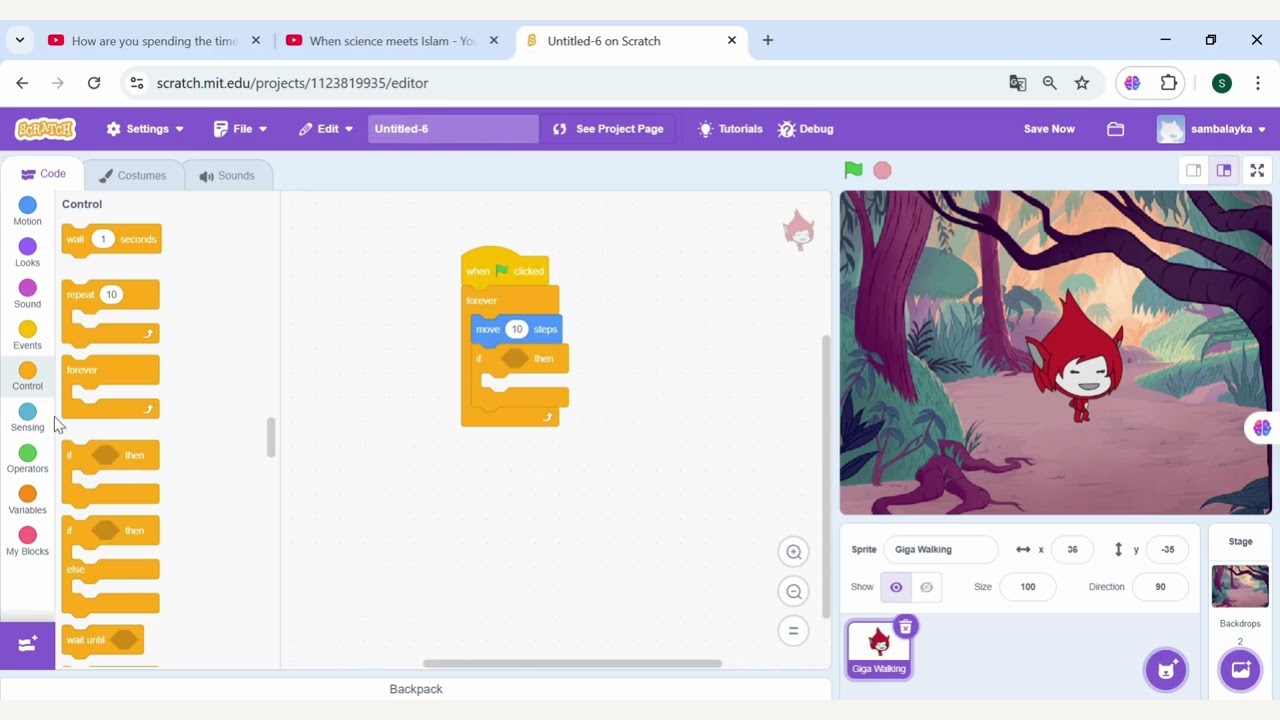The height and width of the screenshot is (720, 1280).
Task: Edit the project title Untitled-6 field
Action: point(453,129)
